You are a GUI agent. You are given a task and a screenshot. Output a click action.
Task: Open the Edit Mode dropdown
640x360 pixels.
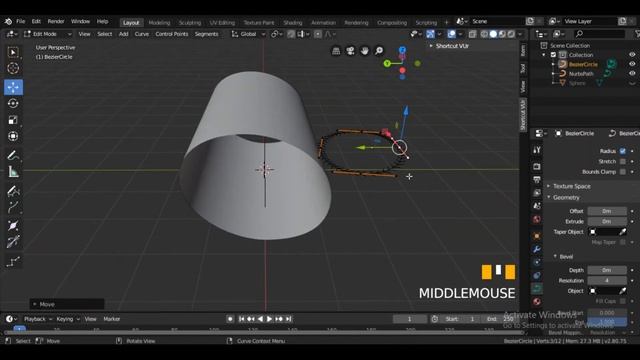[48, 34]
